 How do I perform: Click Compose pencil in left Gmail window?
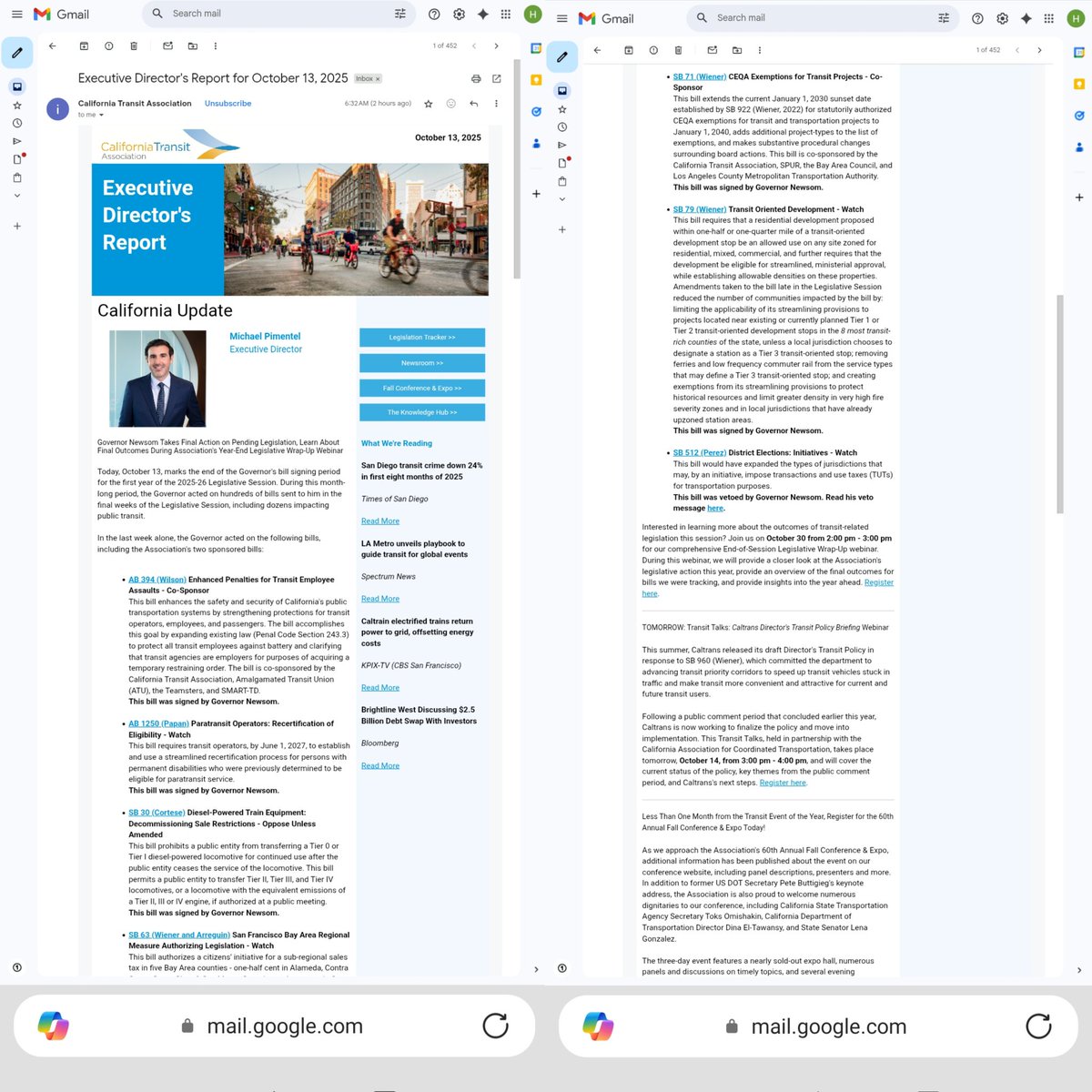tap(17, 53)
